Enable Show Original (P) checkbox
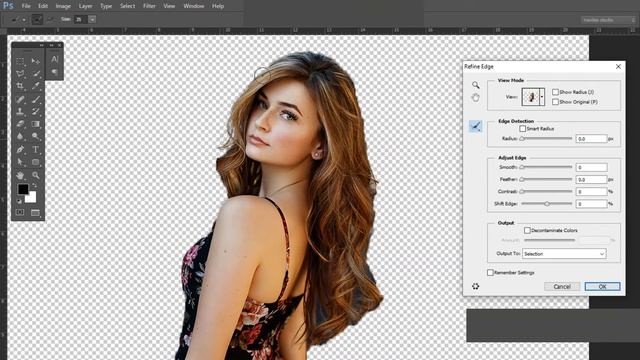This screenshot has height=360, width=640. click(x=555, y=102)
